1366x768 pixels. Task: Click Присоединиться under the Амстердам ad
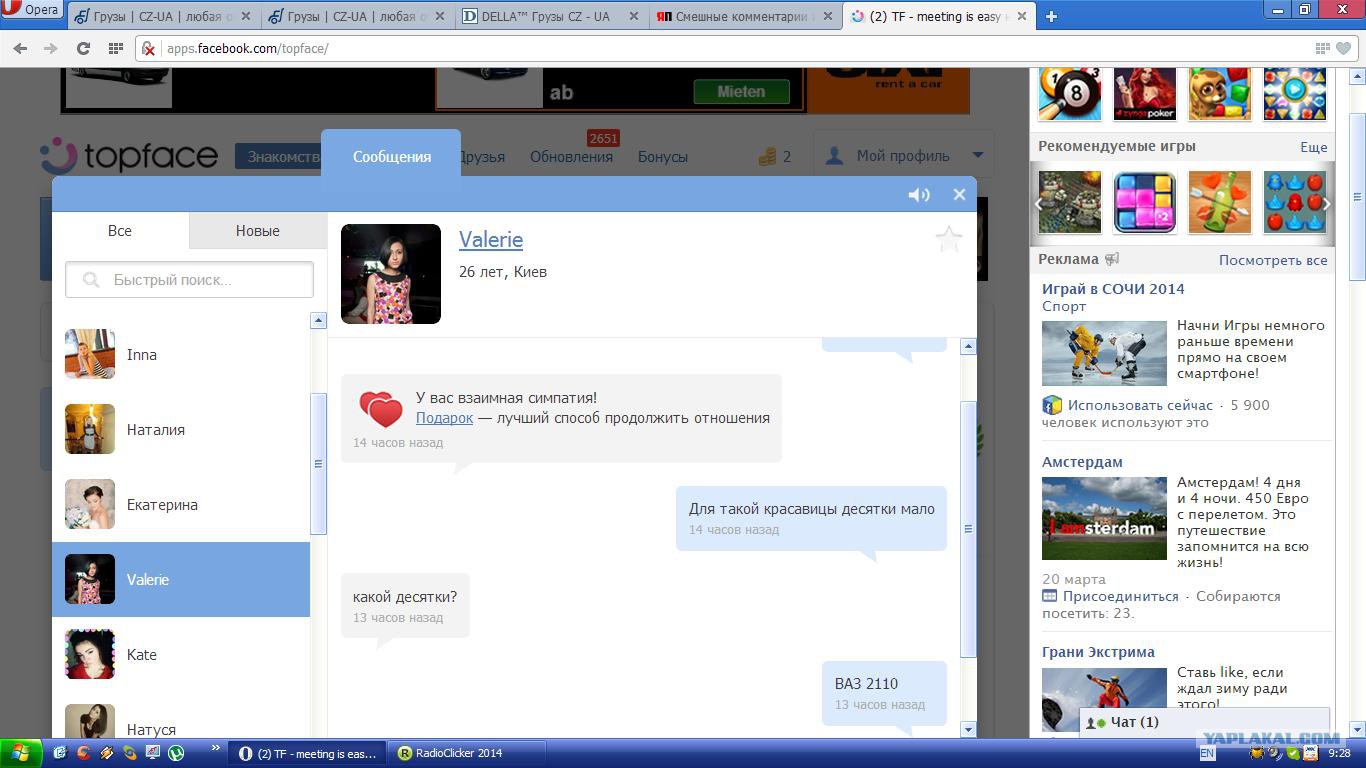click(1121, 596)
